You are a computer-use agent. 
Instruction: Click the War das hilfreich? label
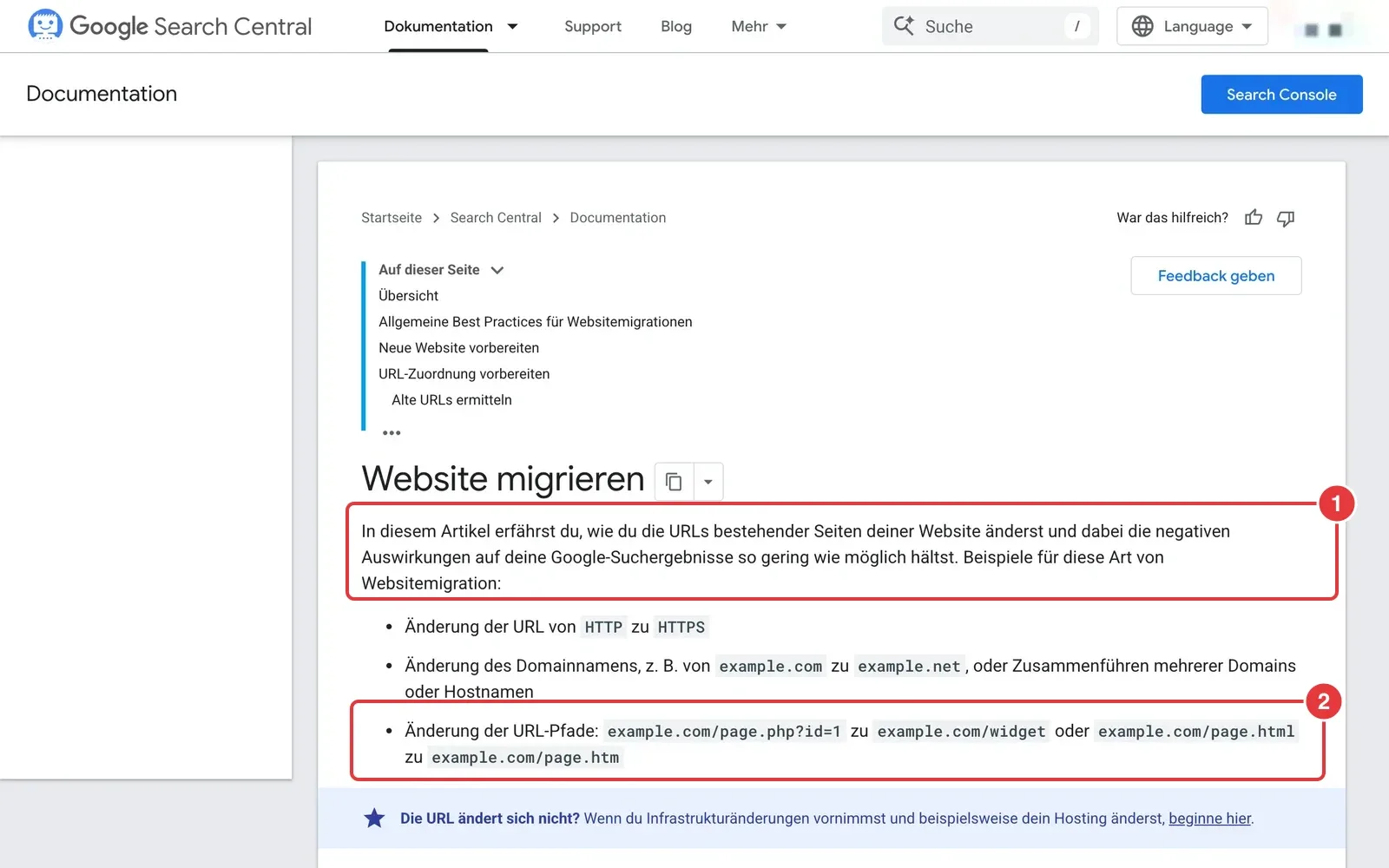[x=1172, y=218]
